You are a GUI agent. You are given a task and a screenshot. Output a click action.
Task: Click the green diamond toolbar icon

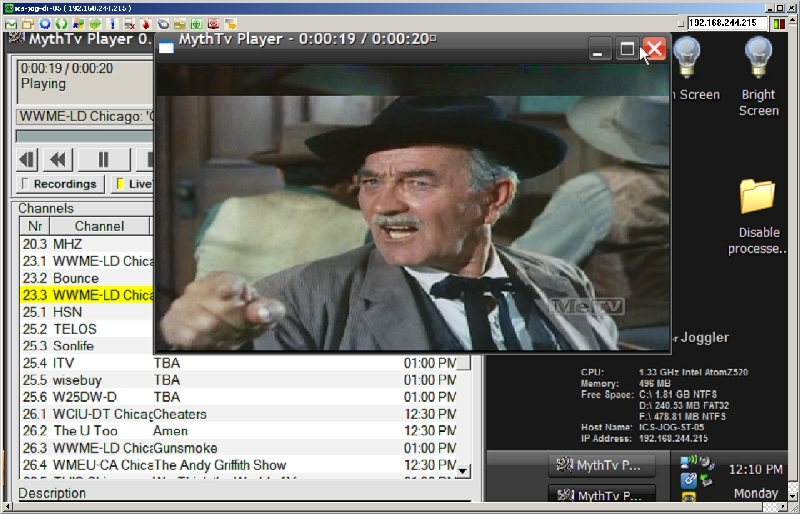pyautogui.click(x=95, y=24)
